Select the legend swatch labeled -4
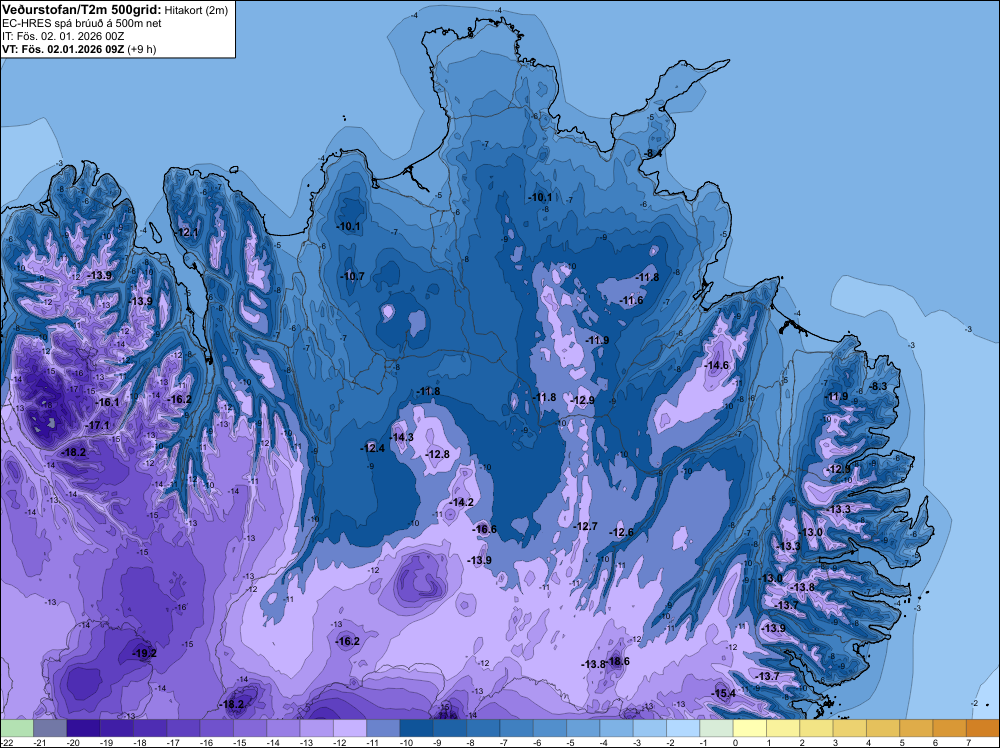 [x=616, y=728]
